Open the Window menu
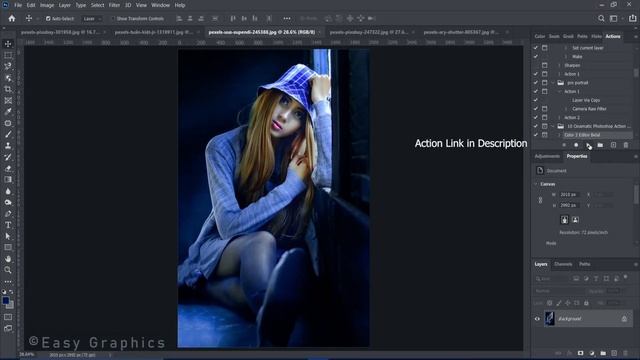 (160, 5)
